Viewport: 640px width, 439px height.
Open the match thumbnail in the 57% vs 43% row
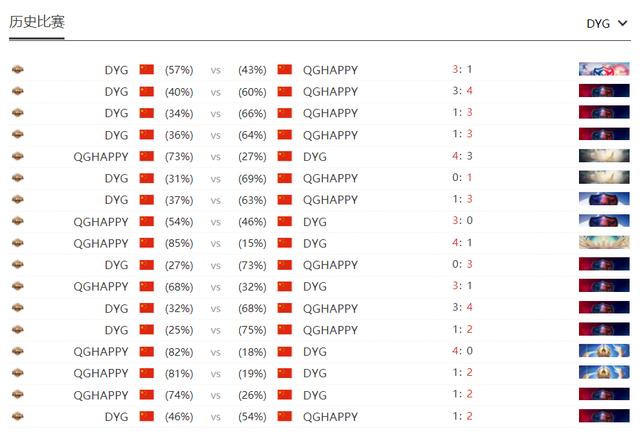603,70
